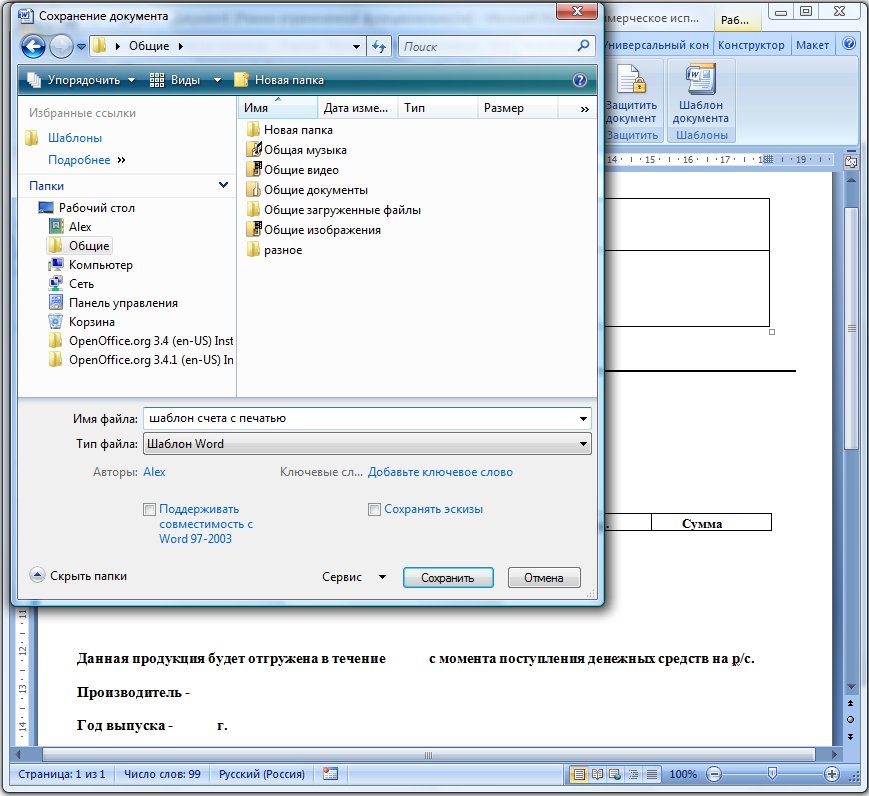Switch to Print Layout view icon
Viewport: 869px width, 796px height.
click(x=579, y=774)
